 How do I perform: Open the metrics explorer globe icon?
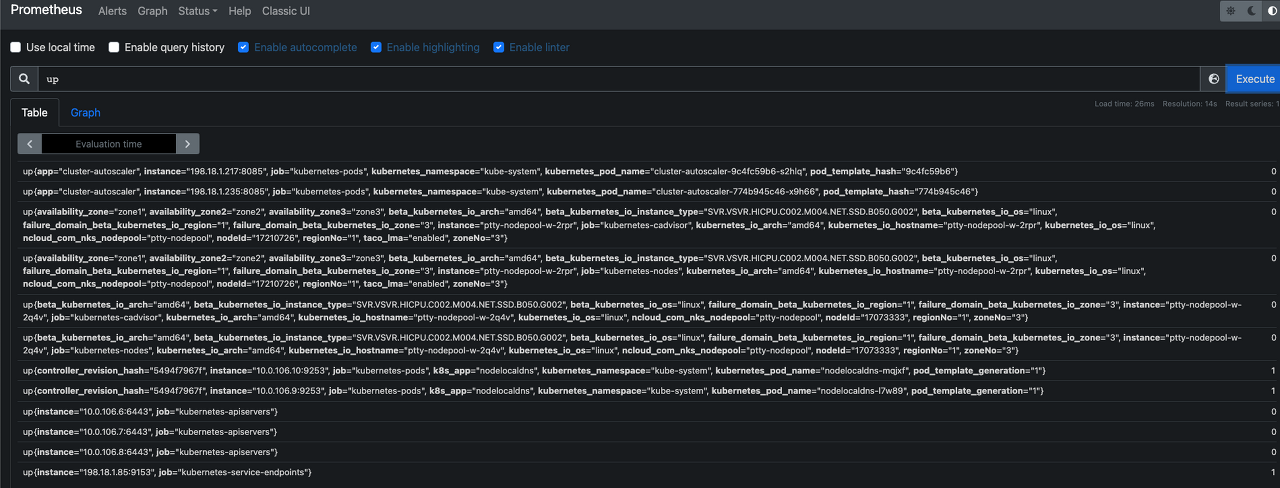[1214, 79]
